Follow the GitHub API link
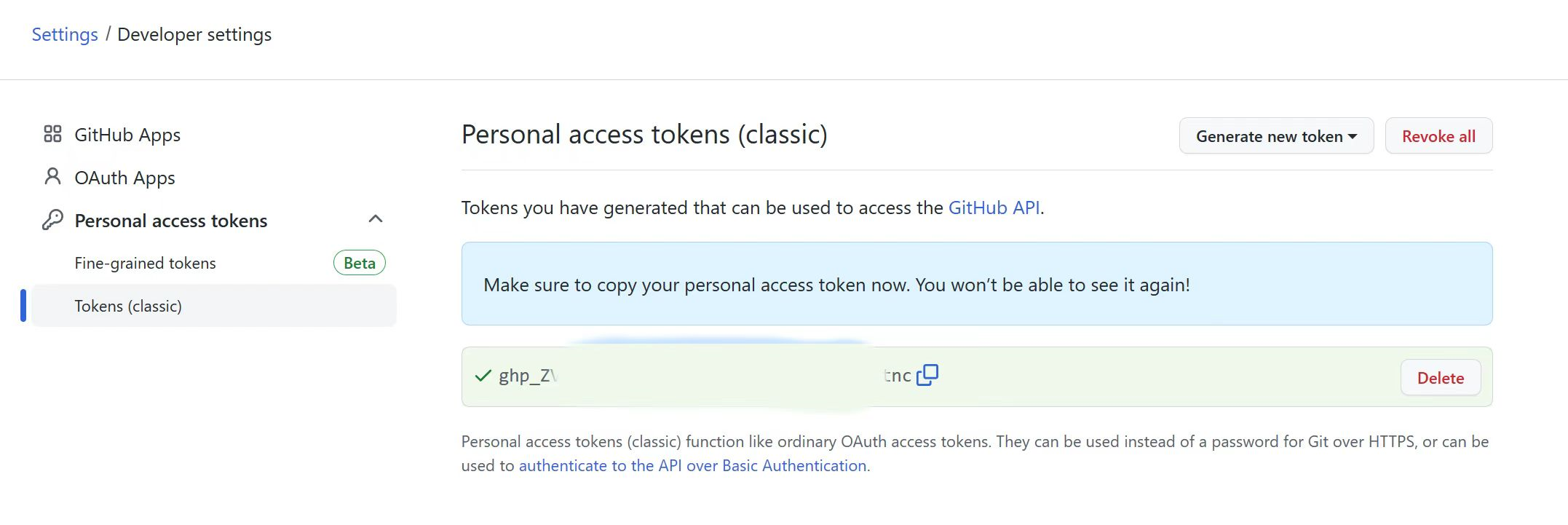This screenshot has height=525, width=1568. click(x=994, y=208)
